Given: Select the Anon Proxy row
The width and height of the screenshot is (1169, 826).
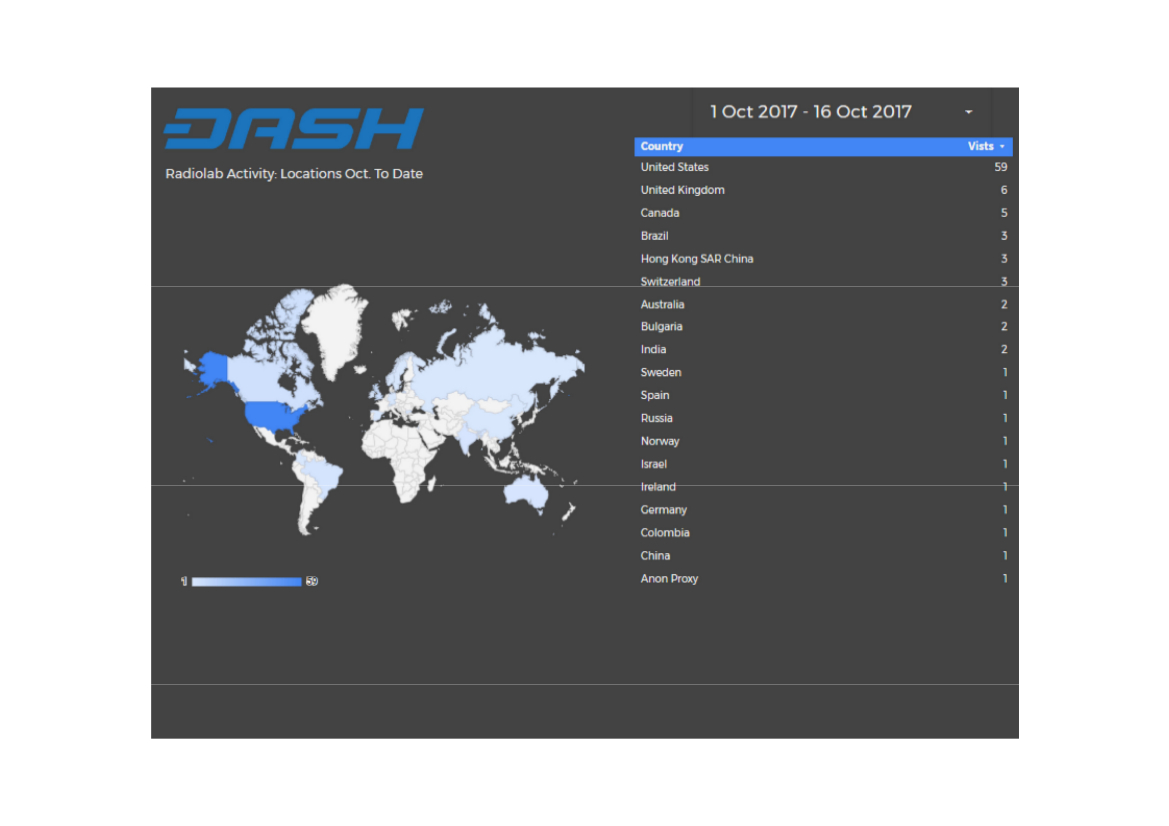Looking at the screenshot, I should click(x=823, y=578).
